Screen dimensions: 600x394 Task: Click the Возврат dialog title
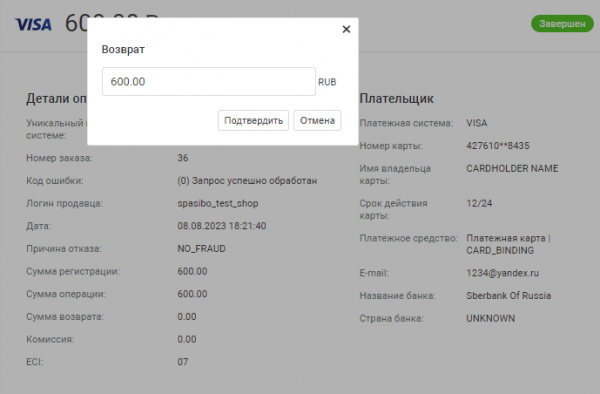pyautogui.click(x=123, y=50)
